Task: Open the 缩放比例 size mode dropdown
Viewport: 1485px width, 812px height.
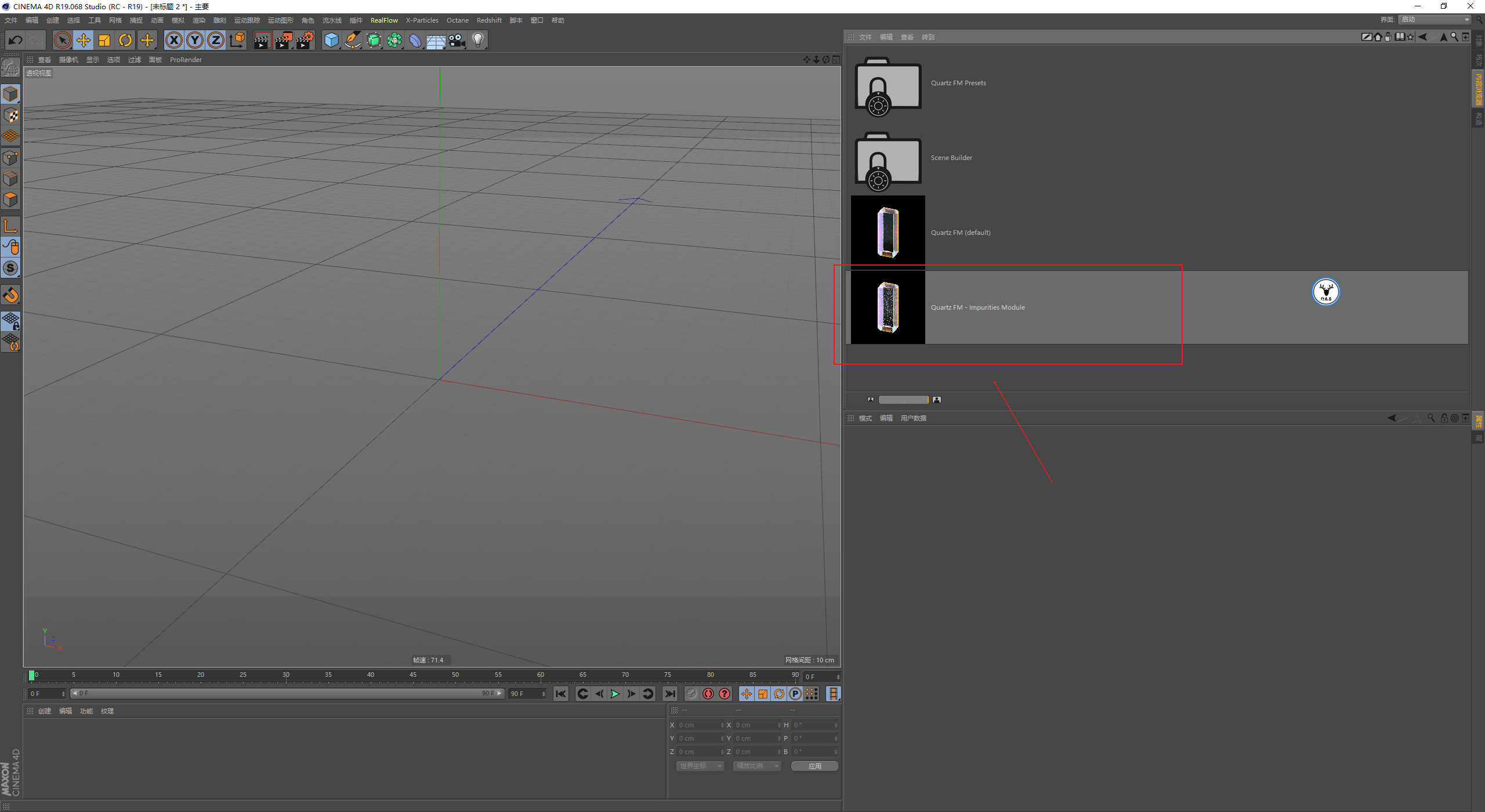Action: (757, 766)
